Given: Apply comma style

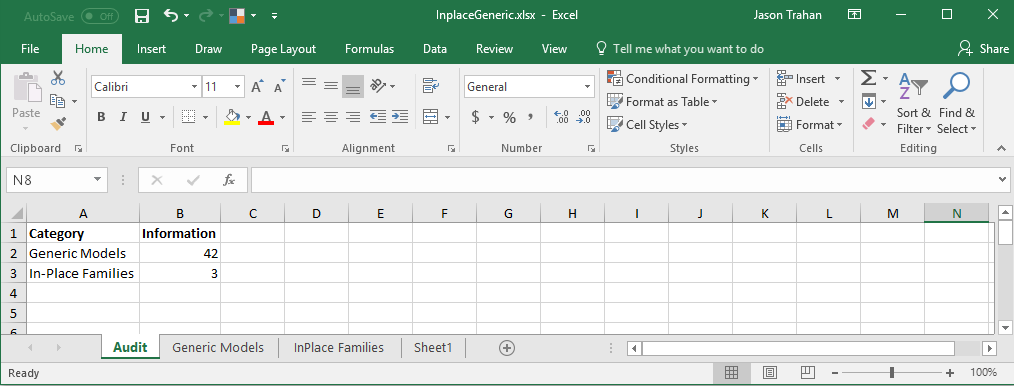Looking at the screenshot, I should (x=531, y=117).
